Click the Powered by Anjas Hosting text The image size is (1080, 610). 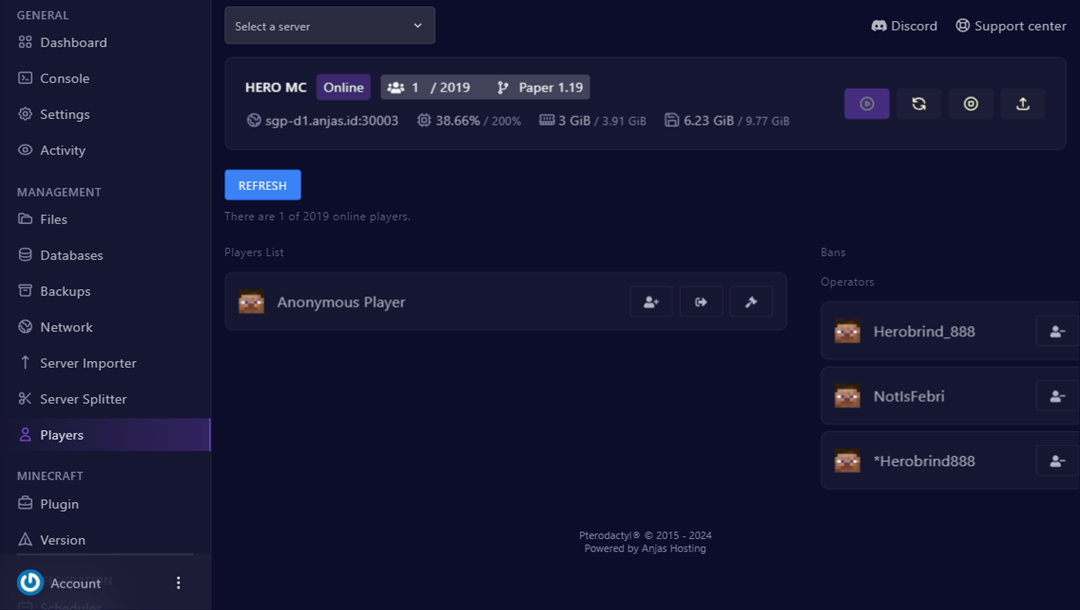click(645, 549)
